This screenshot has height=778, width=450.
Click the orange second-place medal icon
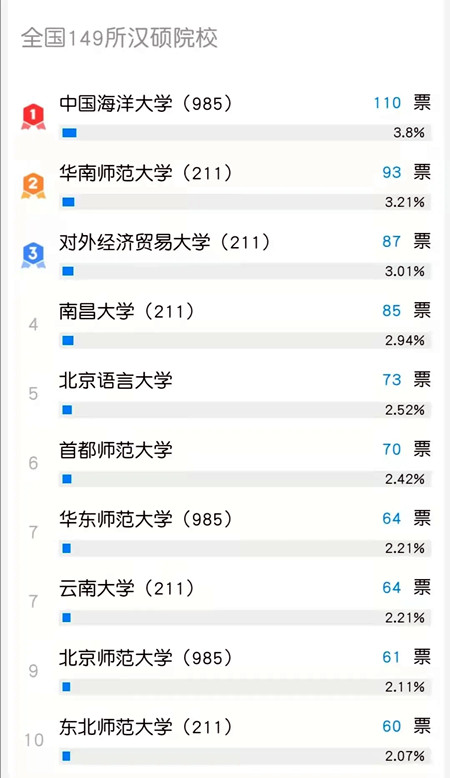point(33,186)
